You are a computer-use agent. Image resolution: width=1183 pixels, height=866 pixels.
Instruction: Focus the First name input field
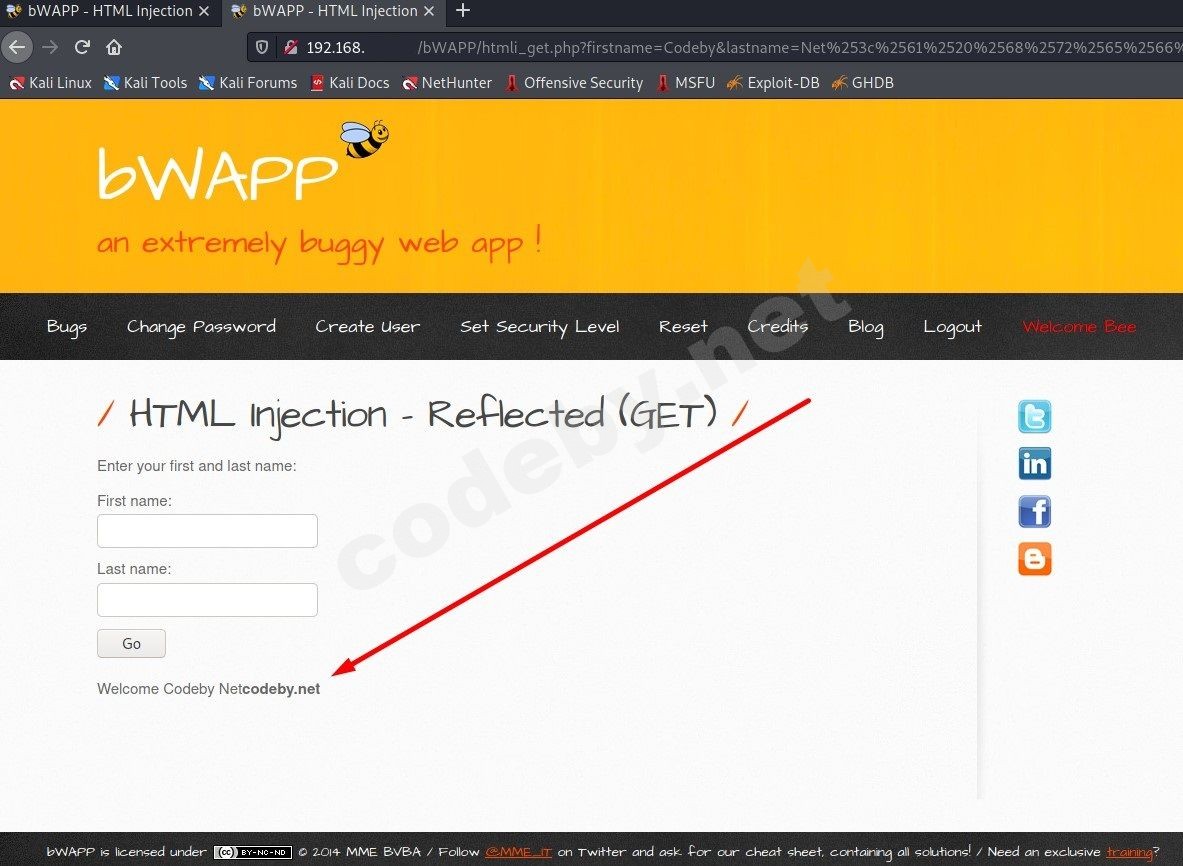pos(207,531)
